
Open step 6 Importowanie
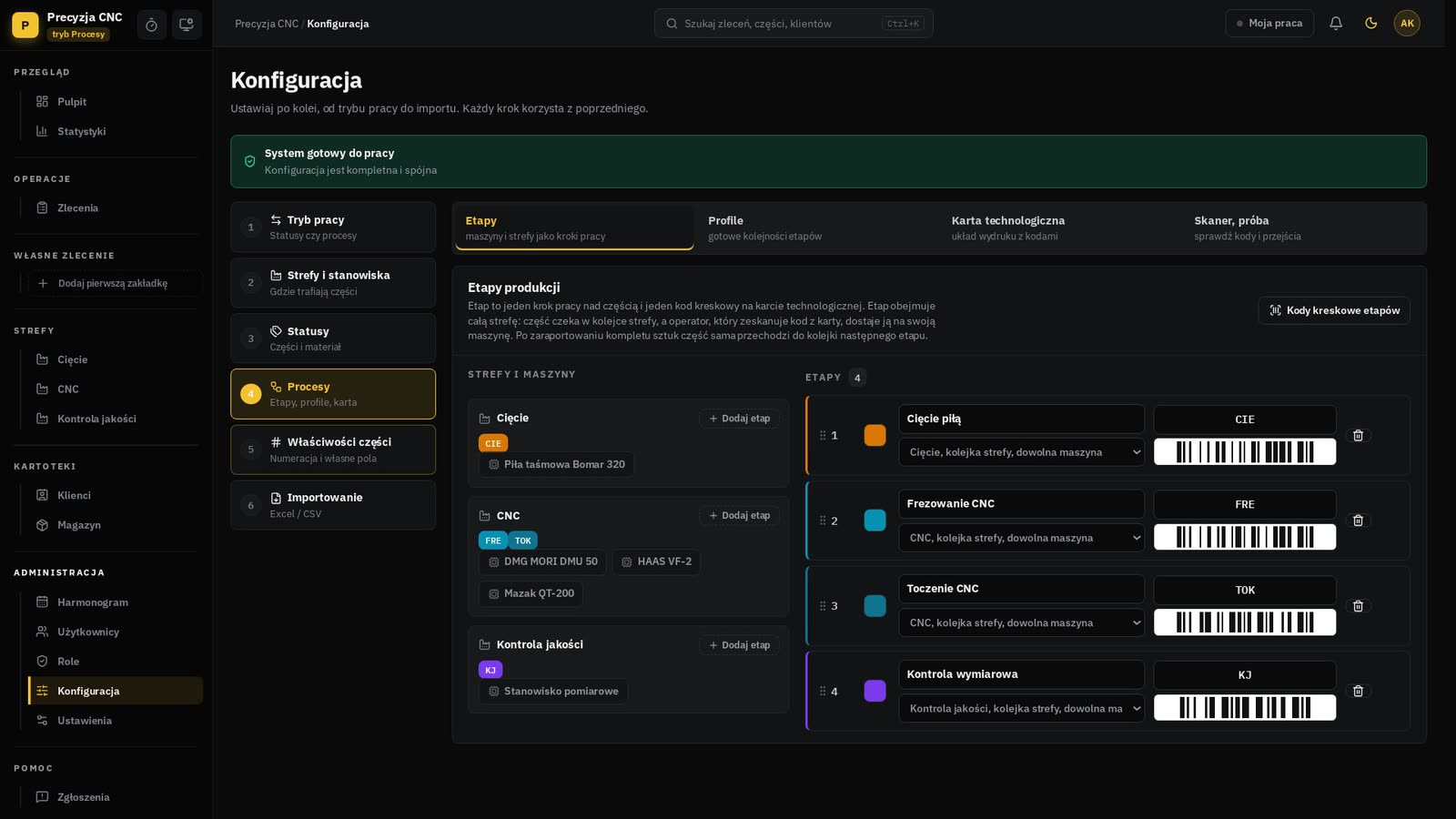[333, 505]
